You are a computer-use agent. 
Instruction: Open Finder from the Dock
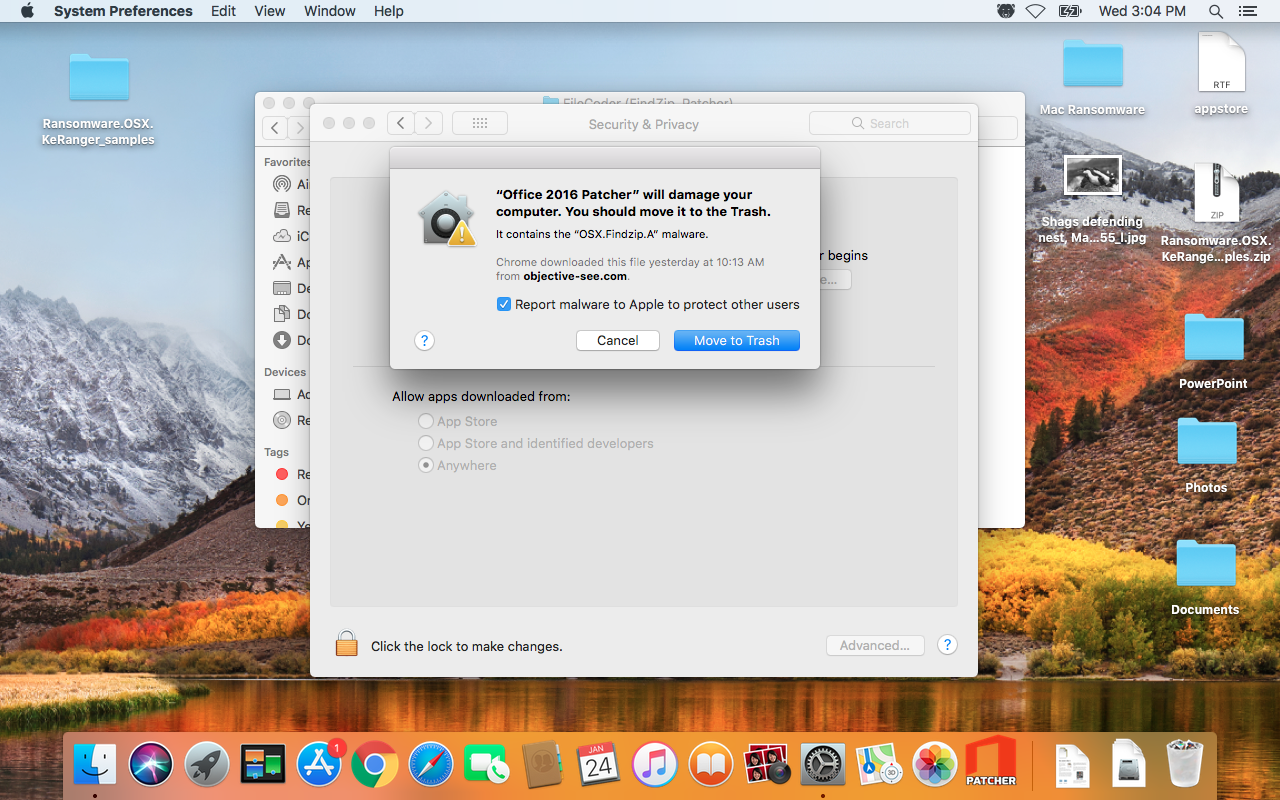(95, 765)
